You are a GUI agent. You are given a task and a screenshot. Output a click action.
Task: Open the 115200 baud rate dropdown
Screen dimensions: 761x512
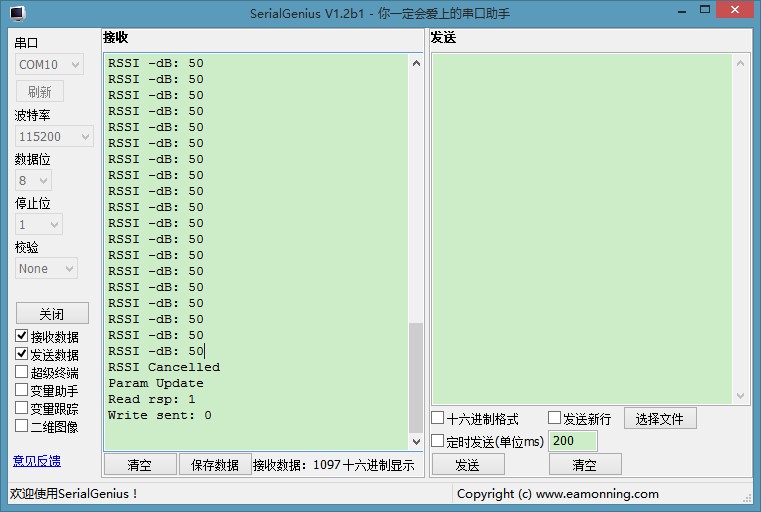click(x=54, y=136)
